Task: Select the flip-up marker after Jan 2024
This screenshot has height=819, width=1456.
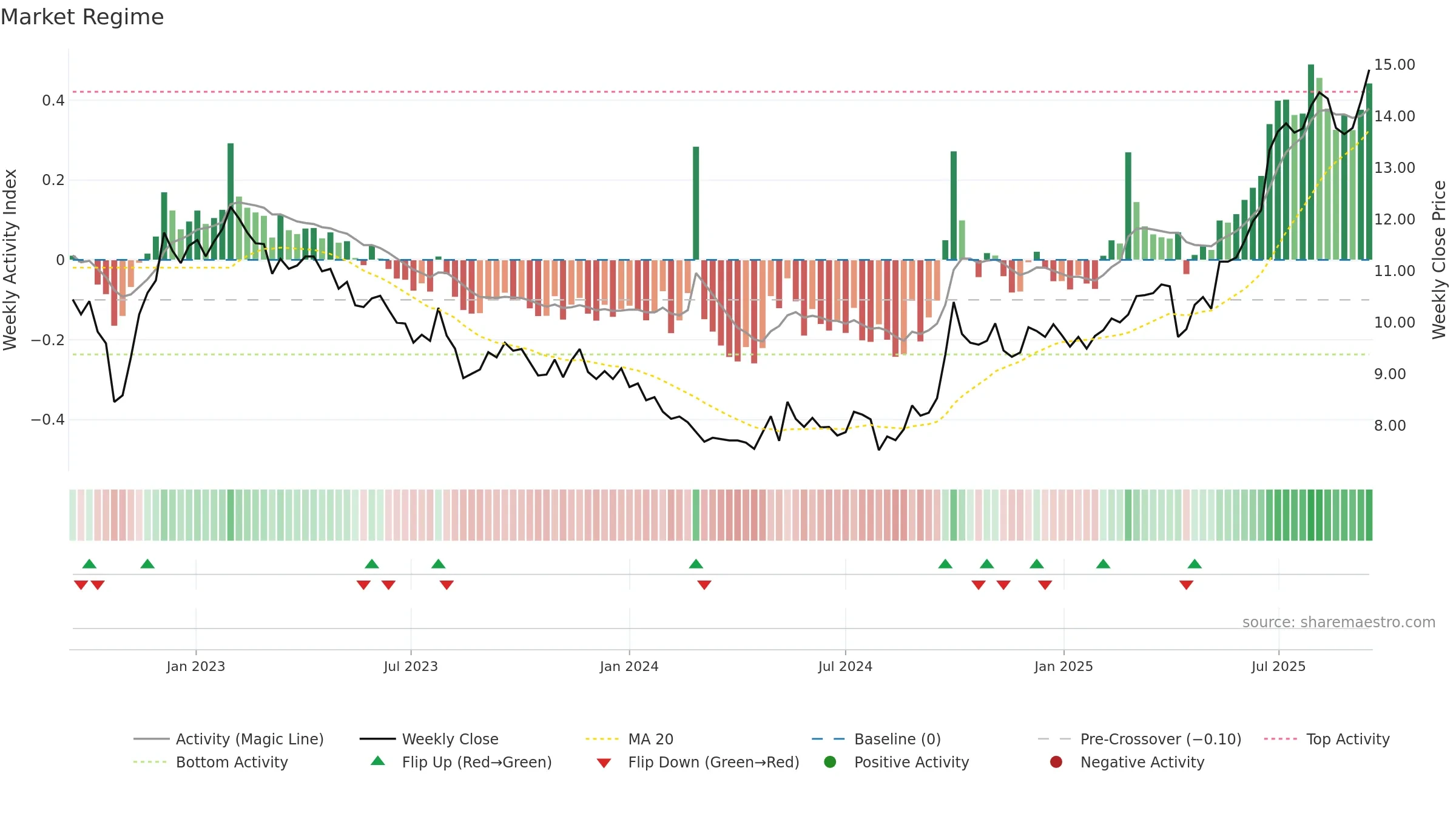Action: [x=696, y=564]
